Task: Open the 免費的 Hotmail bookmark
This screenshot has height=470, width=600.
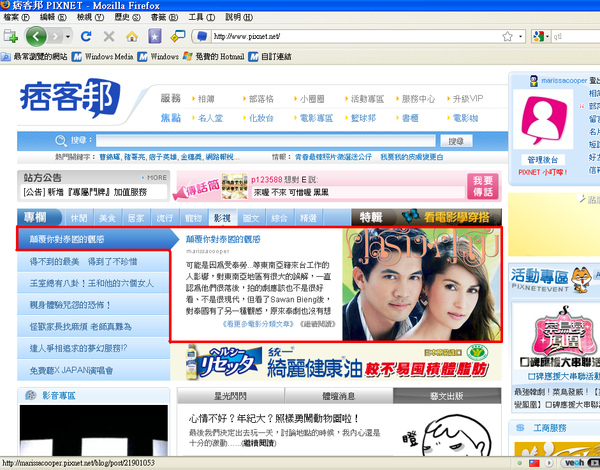Action: (214, 57)
